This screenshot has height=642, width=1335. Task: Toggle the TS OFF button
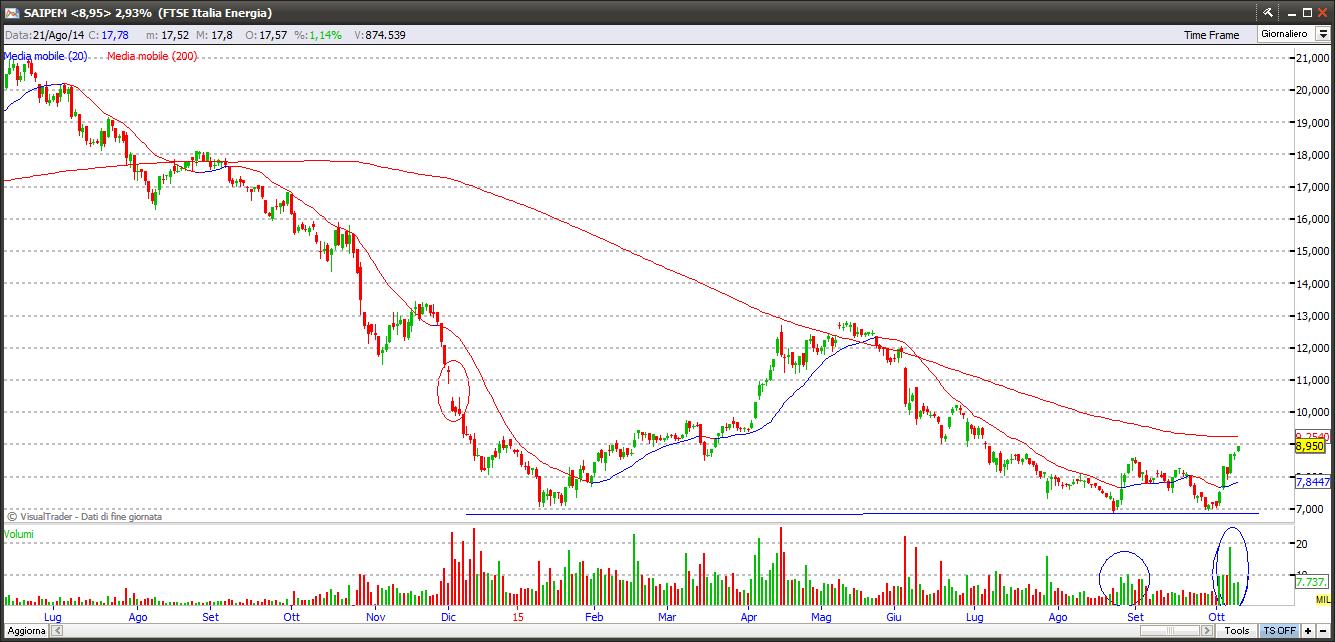tap(1279, 631)
